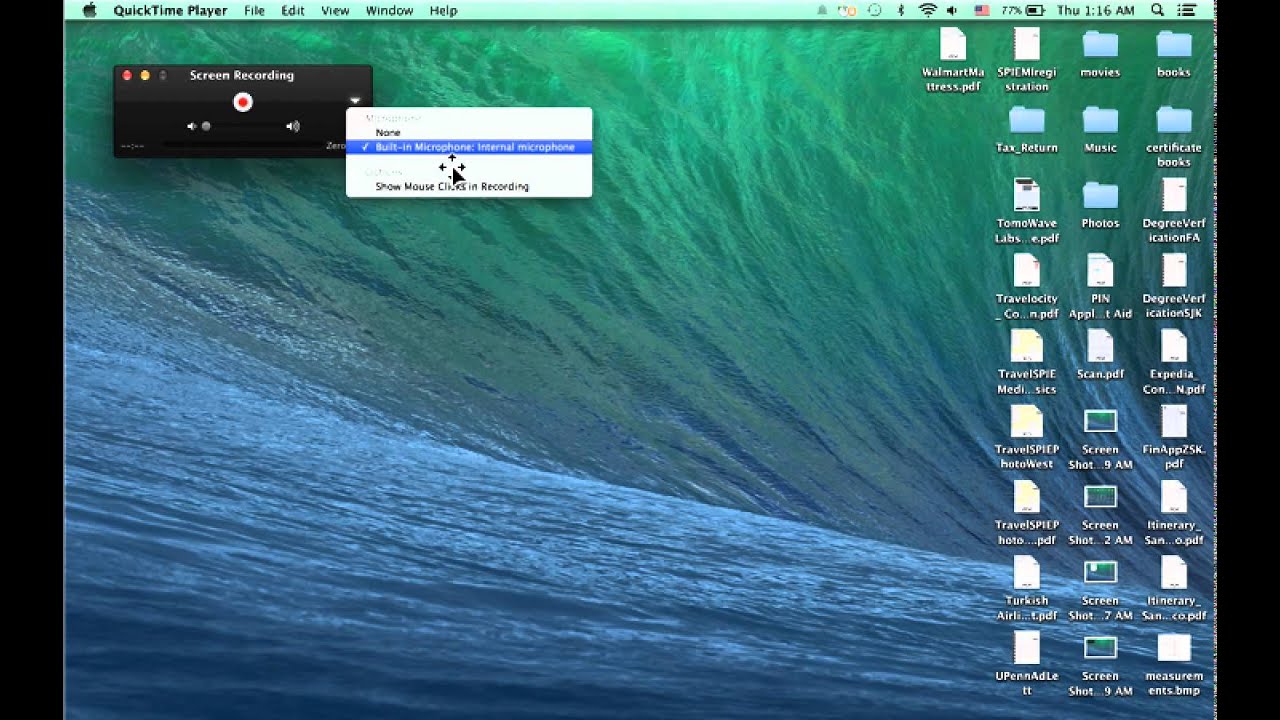Screen dimensions: 1280x720
Task: Select the Screen Shot...7 AM thumbnail
Action: click(x=1100, y=589)
